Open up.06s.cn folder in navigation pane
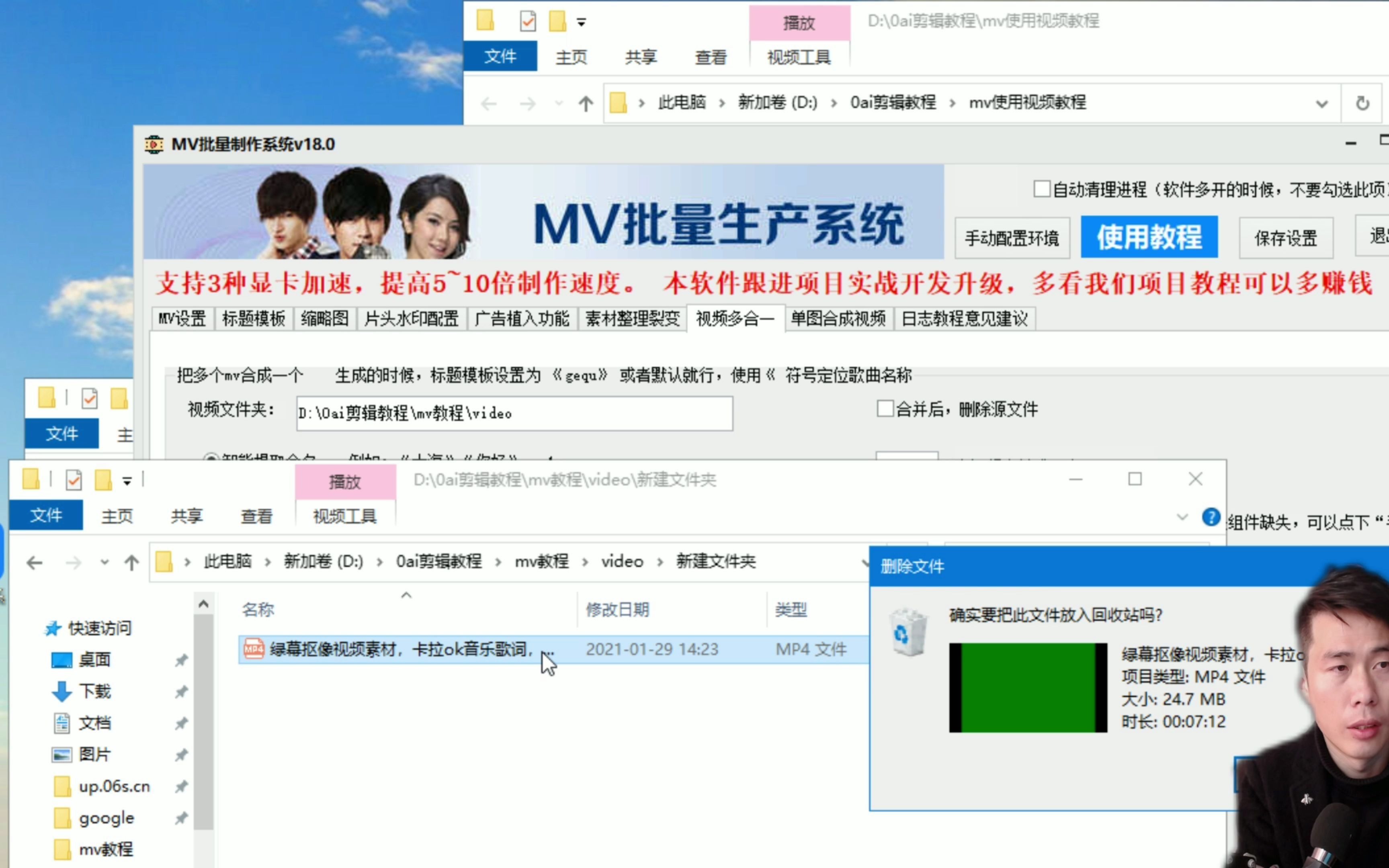 (114, 786)
